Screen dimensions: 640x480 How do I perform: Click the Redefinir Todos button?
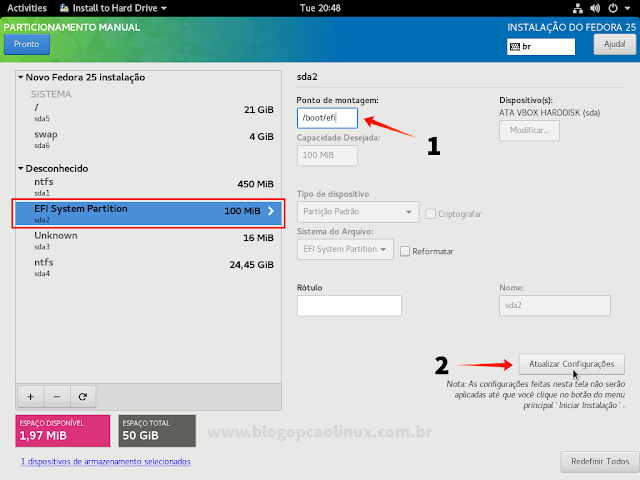pos(600,461)
